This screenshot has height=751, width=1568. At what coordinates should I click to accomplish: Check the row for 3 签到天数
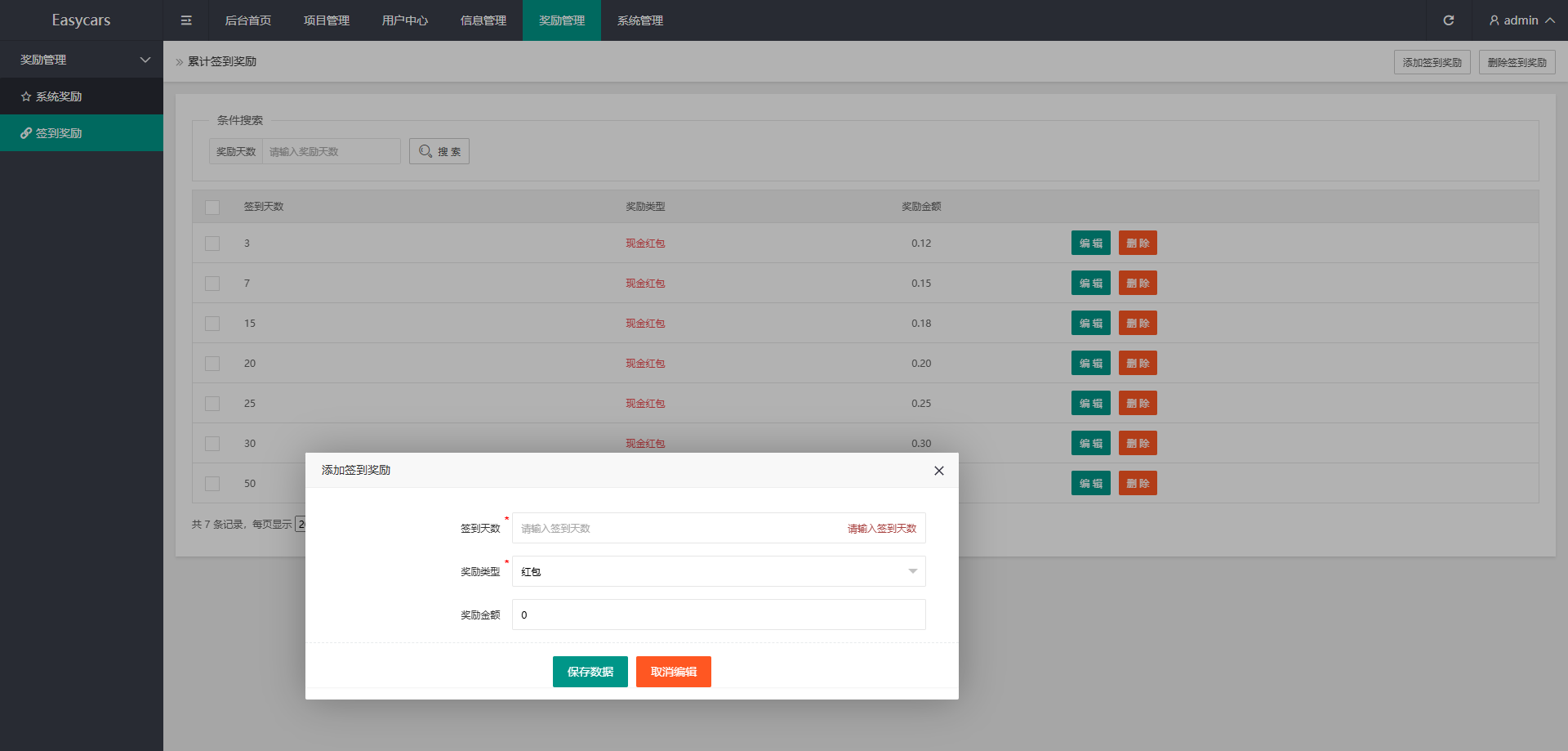212,244
